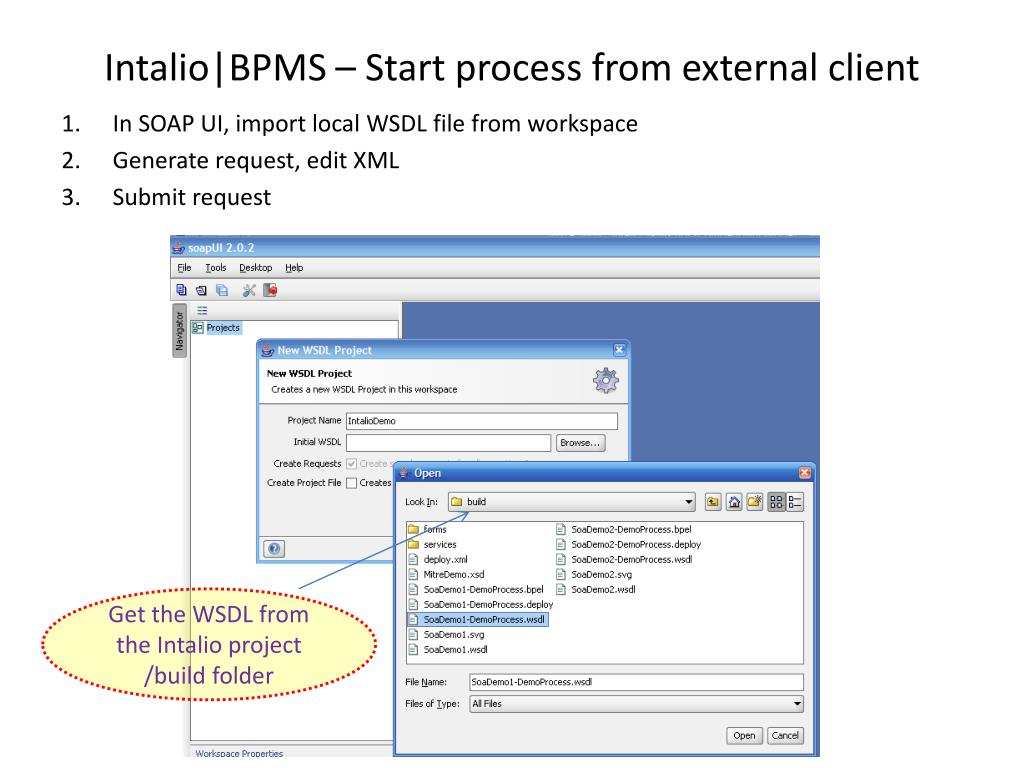Select SoaDemo1-DemoProcess.bpel file
Screen dimensions: 1024x768
coord(476,589)
